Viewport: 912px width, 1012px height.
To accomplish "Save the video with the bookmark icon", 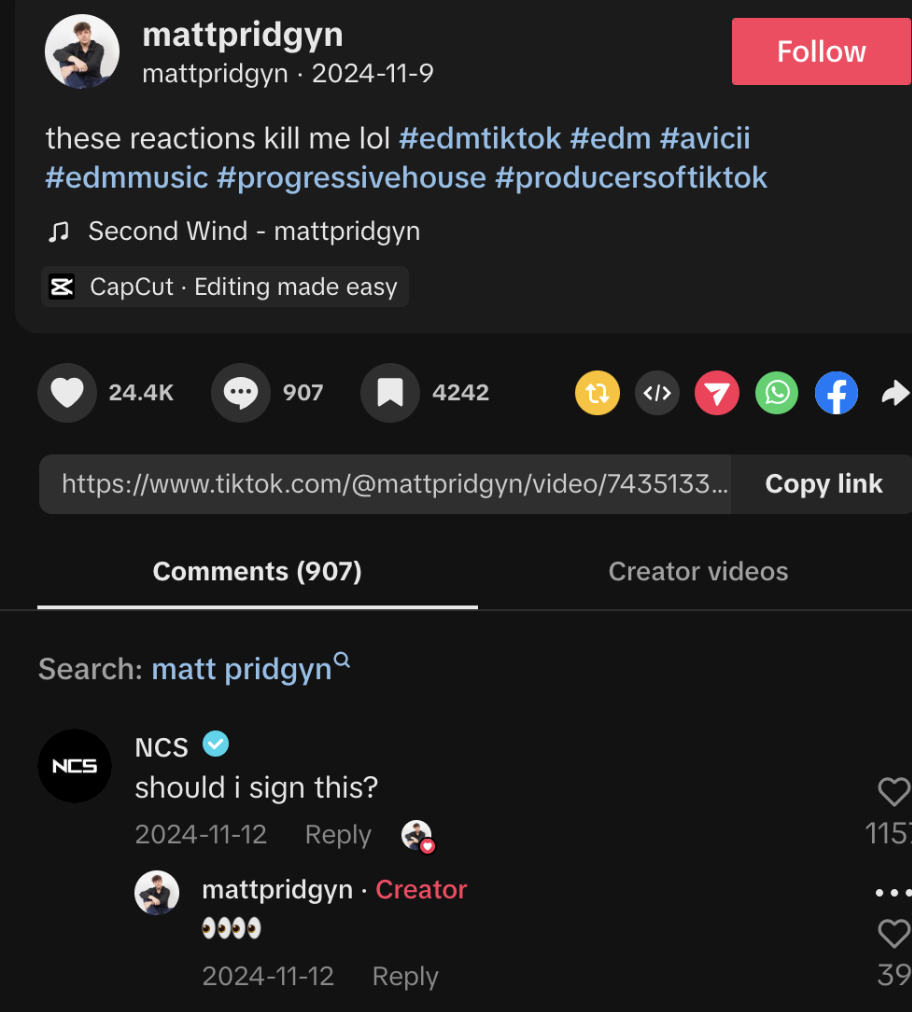I will click(390, 393).
